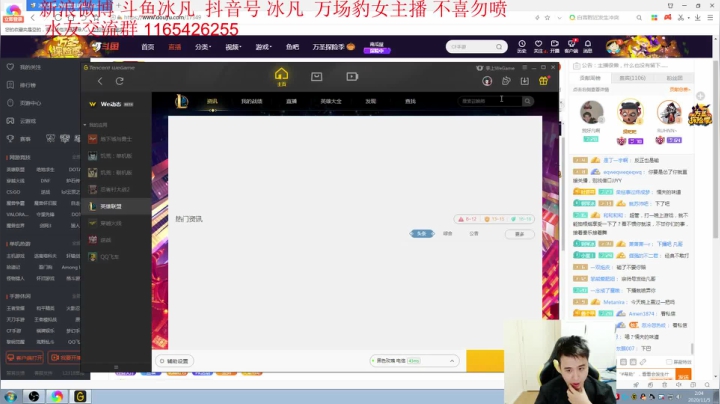720x404 pixels.
Task: Open Douyu 视频 dropdown menu
Action: point(233,47)
